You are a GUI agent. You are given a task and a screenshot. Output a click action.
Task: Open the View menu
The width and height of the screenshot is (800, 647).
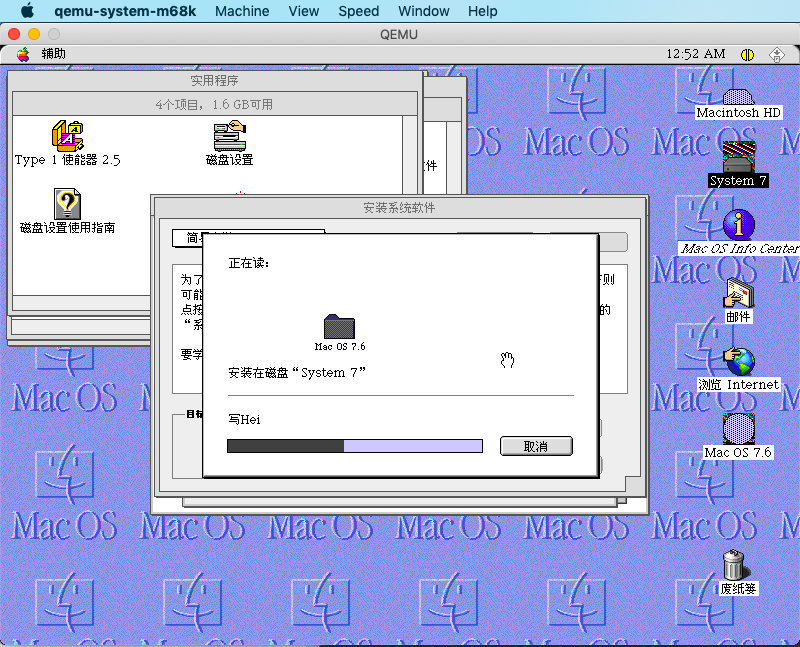click(x=304, y=11)
